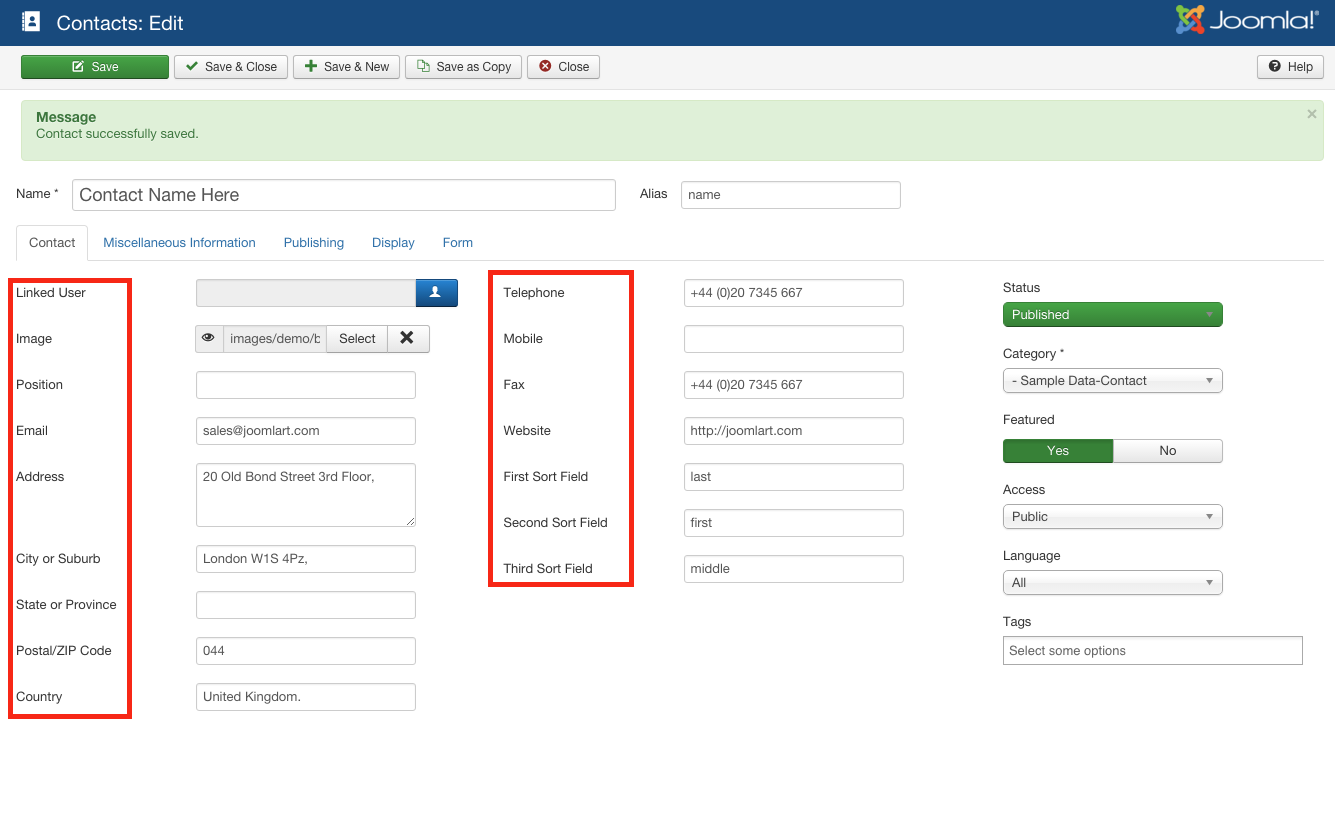Open Help from the toolbar
1335x837 pixels.
[1290, 67]
